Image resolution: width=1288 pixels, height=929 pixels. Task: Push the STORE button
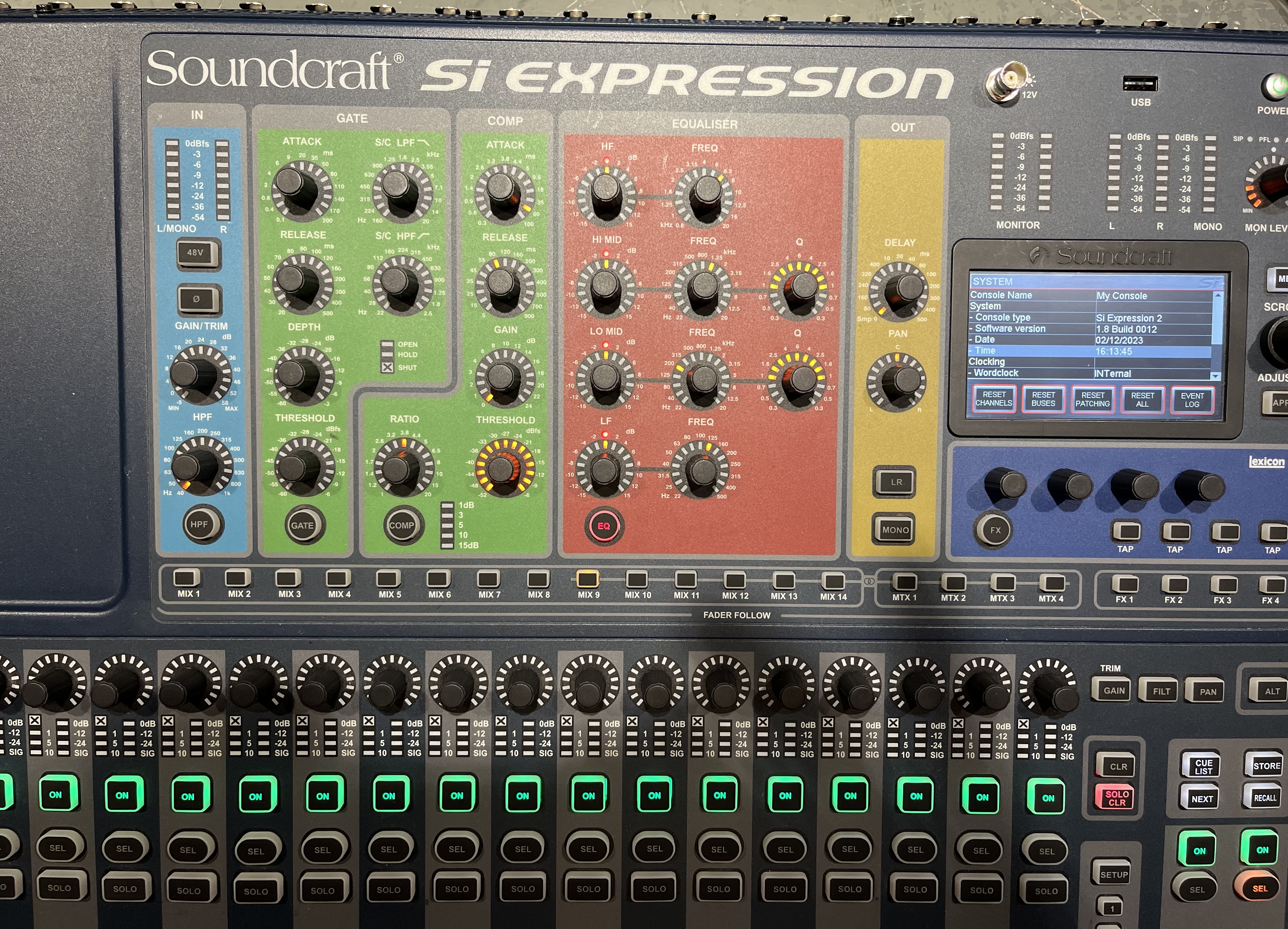pyautogui.click(x=1266, y=765)
